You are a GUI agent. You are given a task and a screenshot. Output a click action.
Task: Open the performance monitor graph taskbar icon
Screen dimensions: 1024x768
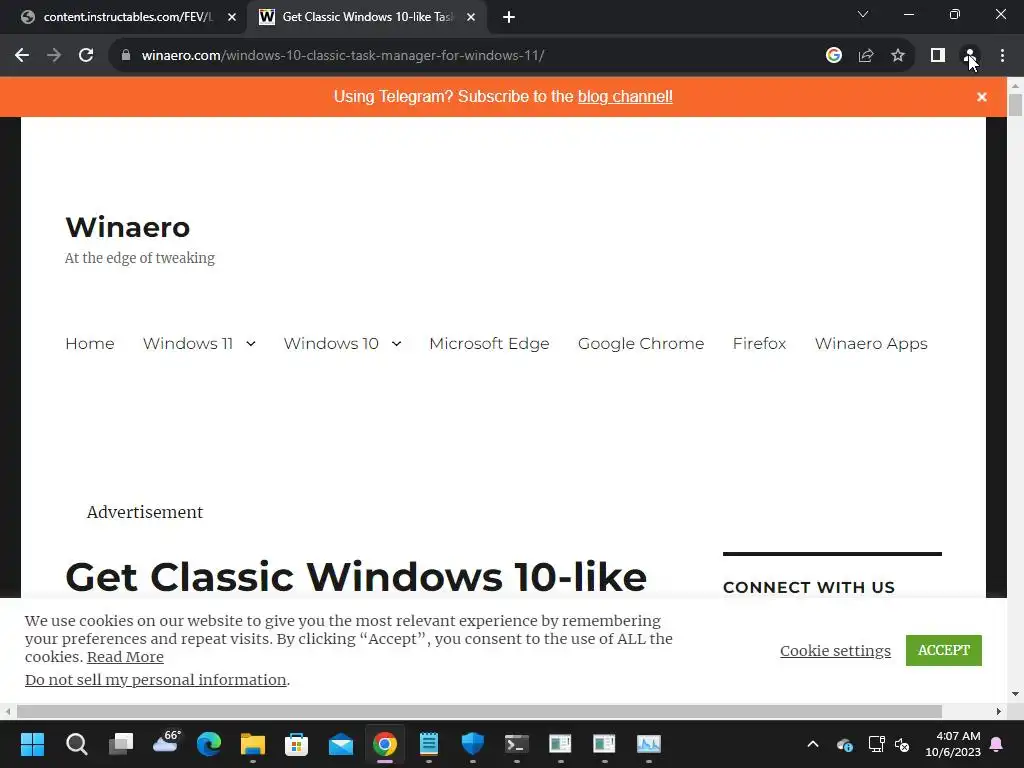[x=648, y=744]
